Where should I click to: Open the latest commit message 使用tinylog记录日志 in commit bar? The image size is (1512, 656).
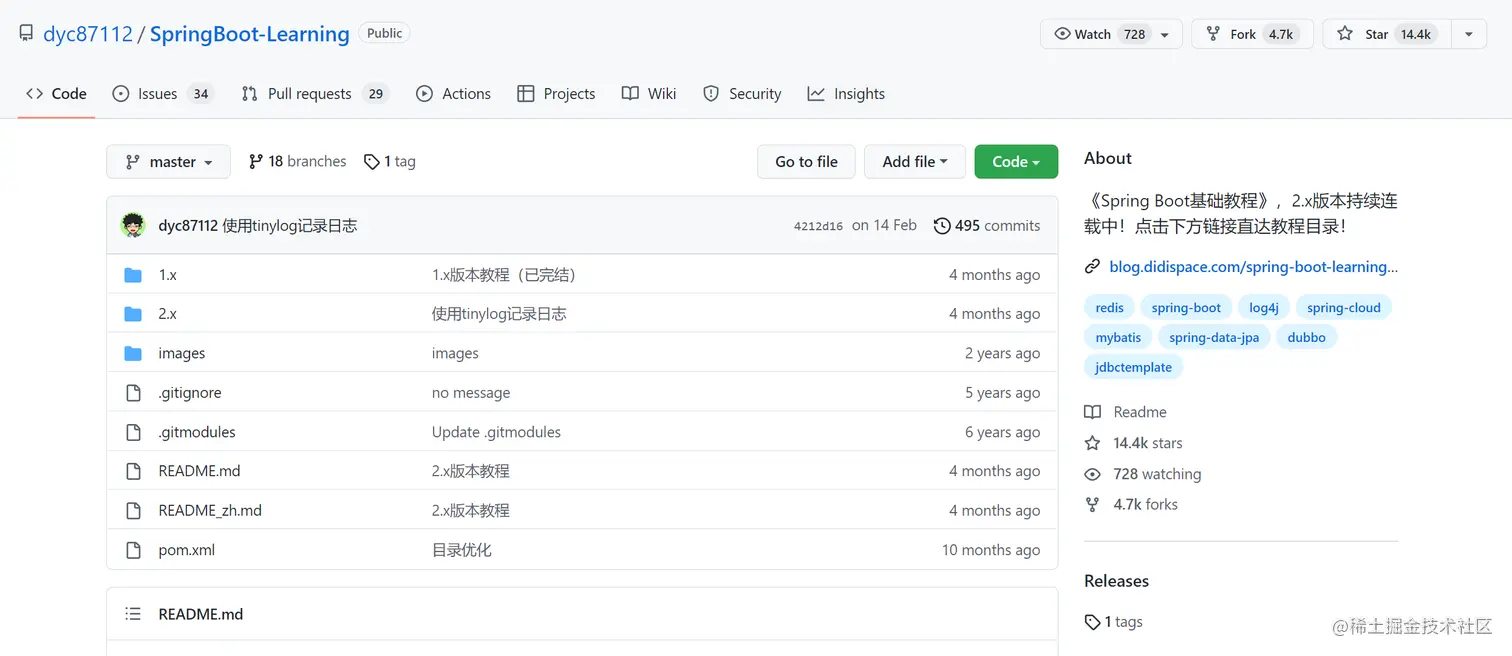coord(289,226)
